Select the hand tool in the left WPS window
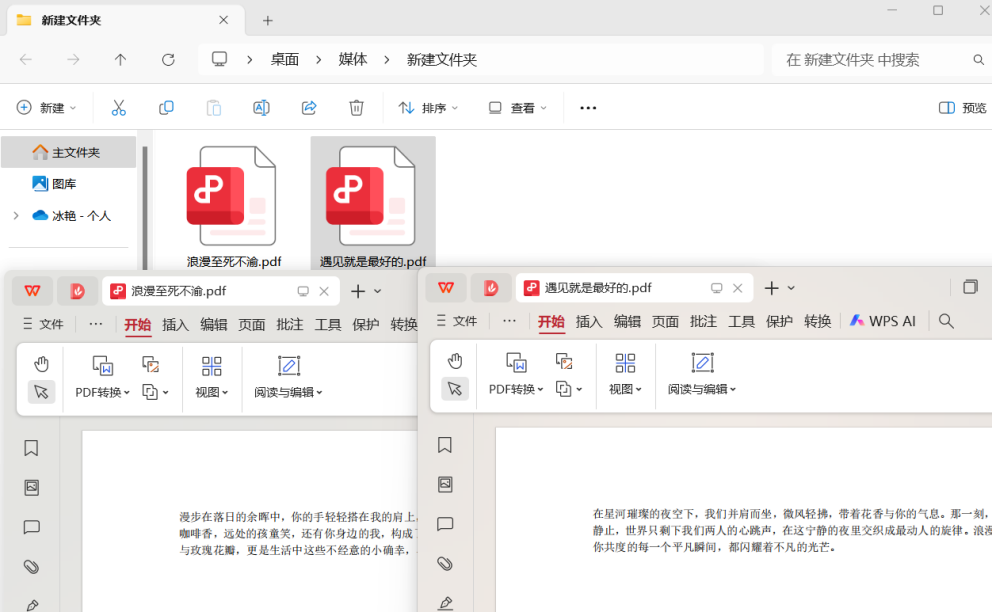The height and width of the screenshot is (613, 992). (42, 364)
